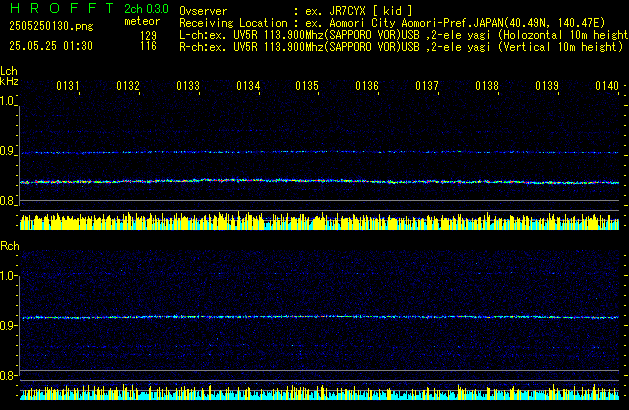Select the 0131 time marker
This screenshot has width=629, height=410.
pos(68,86)
